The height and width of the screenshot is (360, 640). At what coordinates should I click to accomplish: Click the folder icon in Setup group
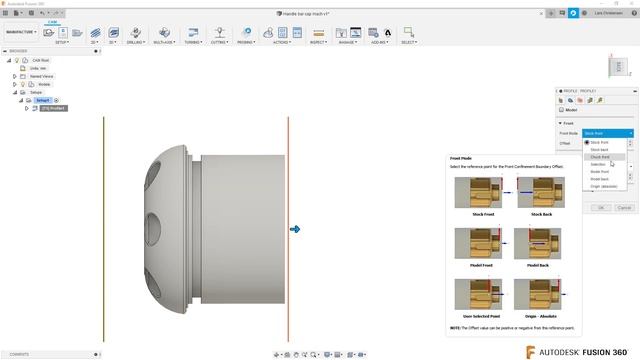coord(77,32)
